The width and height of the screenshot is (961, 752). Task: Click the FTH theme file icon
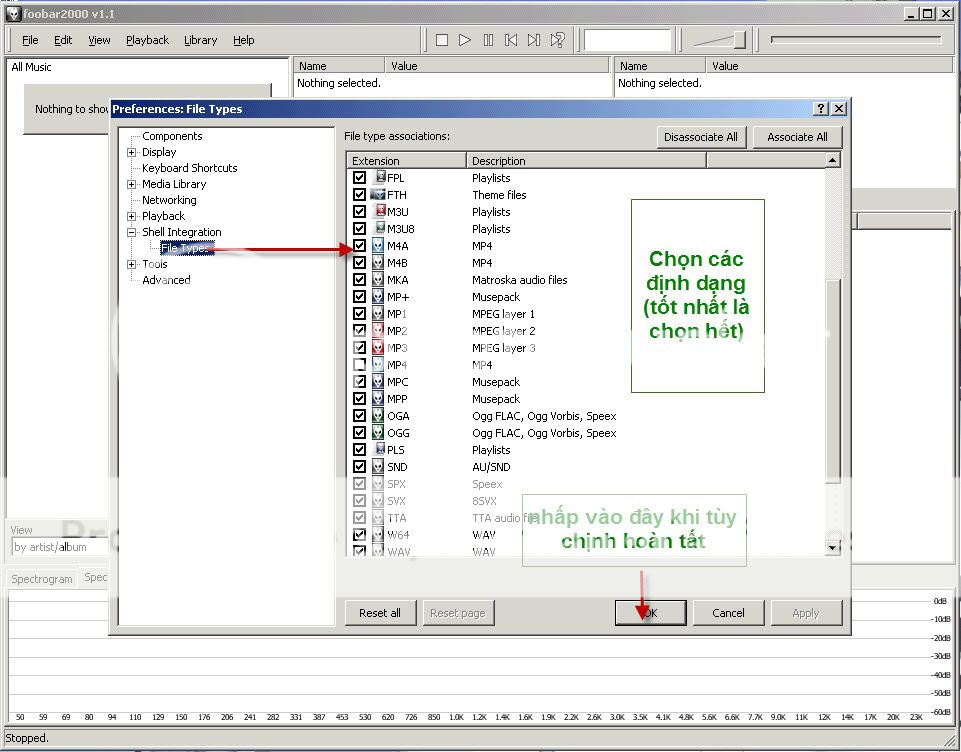(x=378, y=195)
